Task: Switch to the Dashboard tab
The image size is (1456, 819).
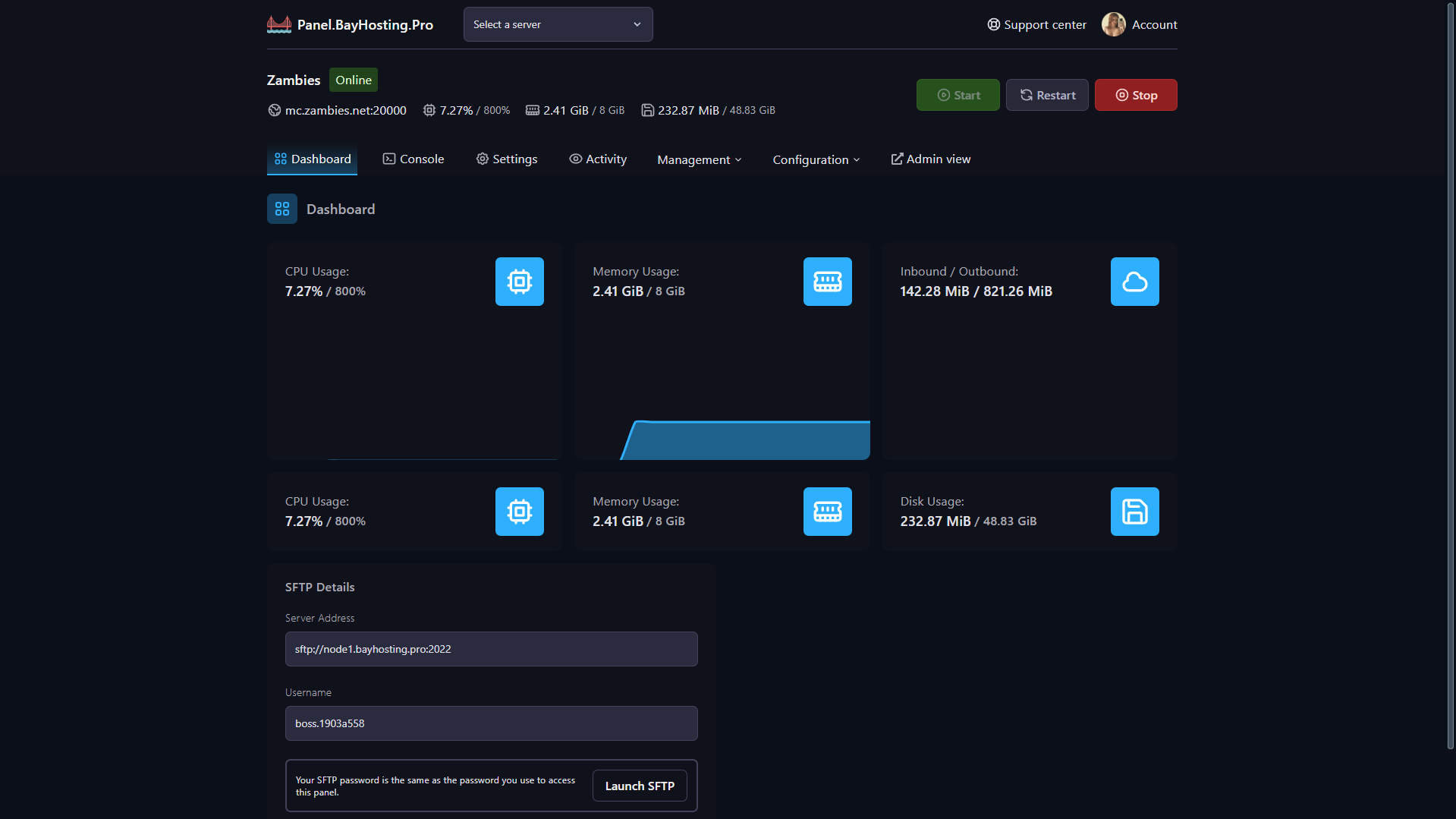Action: pyautogui.click(x=312, y=159)
